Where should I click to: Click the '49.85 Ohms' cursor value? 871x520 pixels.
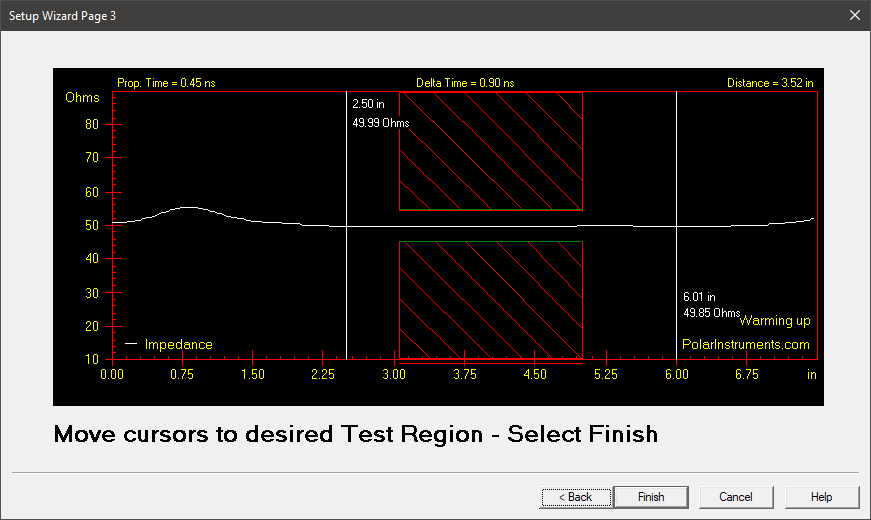pyautogui.click(x=712, y=313)
